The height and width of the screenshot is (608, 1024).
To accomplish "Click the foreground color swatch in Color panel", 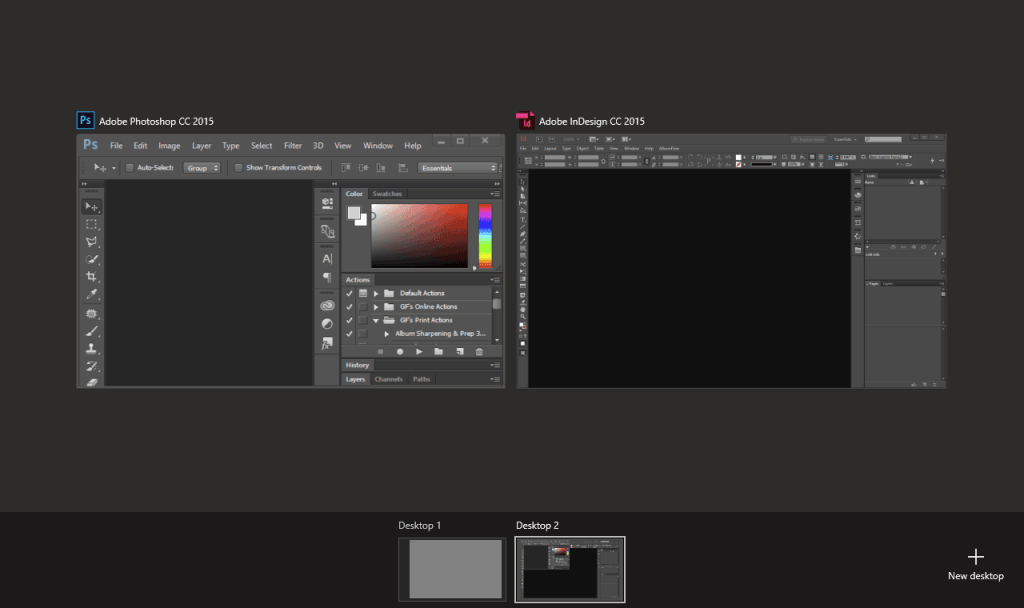I will (x=353, y=213).
